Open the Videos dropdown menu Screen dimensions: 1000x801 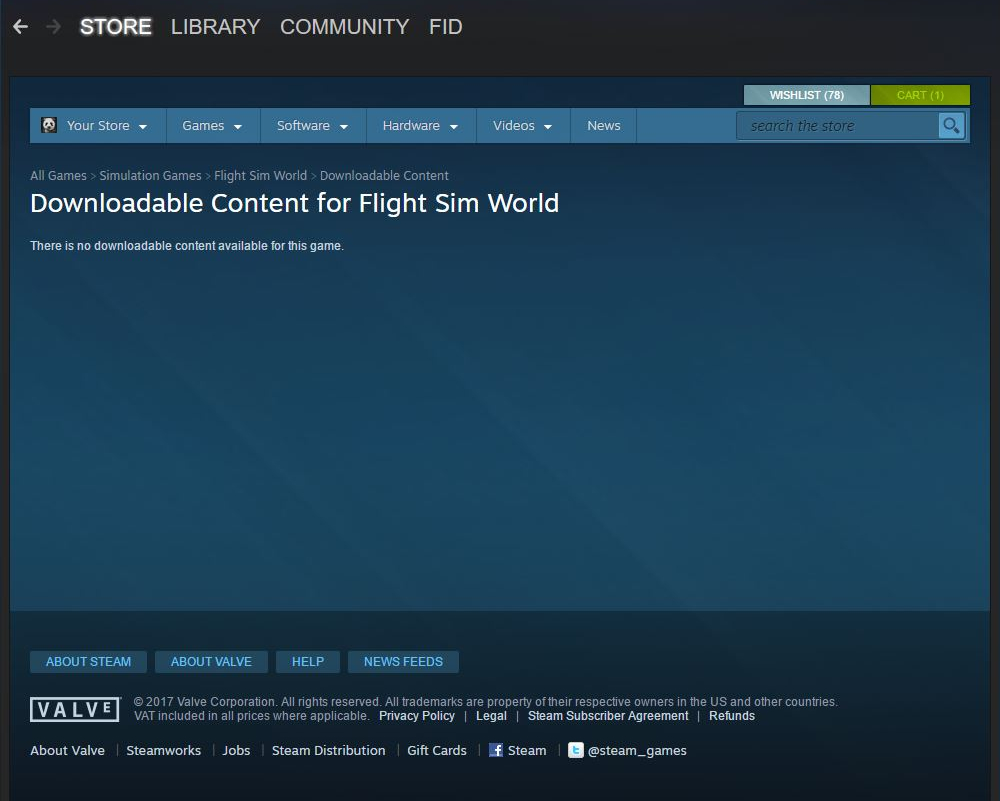[522, 126]
